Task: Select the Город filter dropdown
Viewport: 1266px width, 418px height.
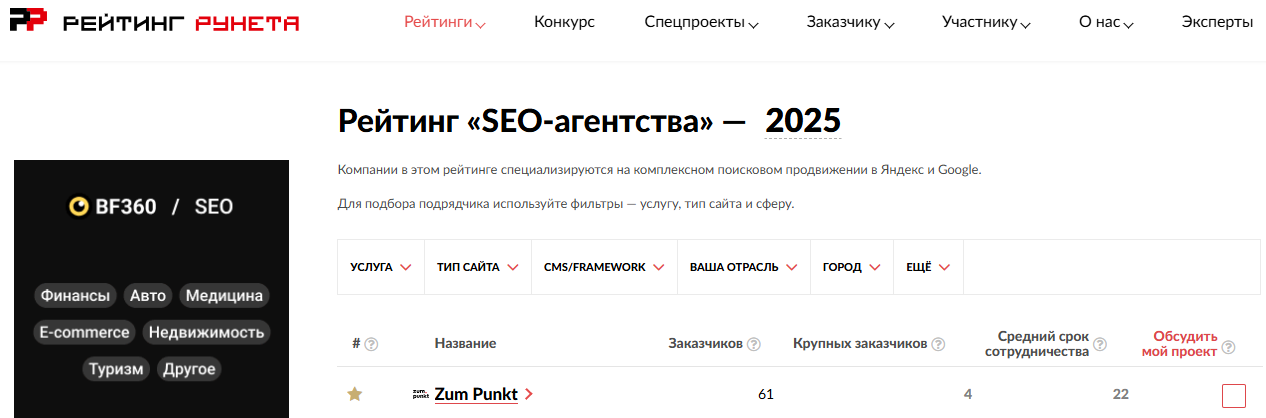Action: (x=851, y=267)
